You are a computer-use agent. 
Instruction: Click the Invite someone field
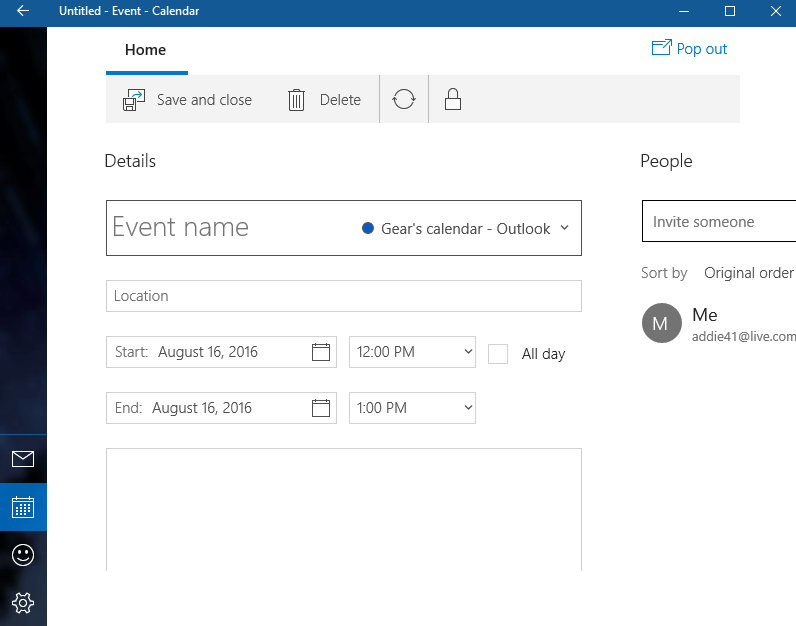click(x=718, y=222)
